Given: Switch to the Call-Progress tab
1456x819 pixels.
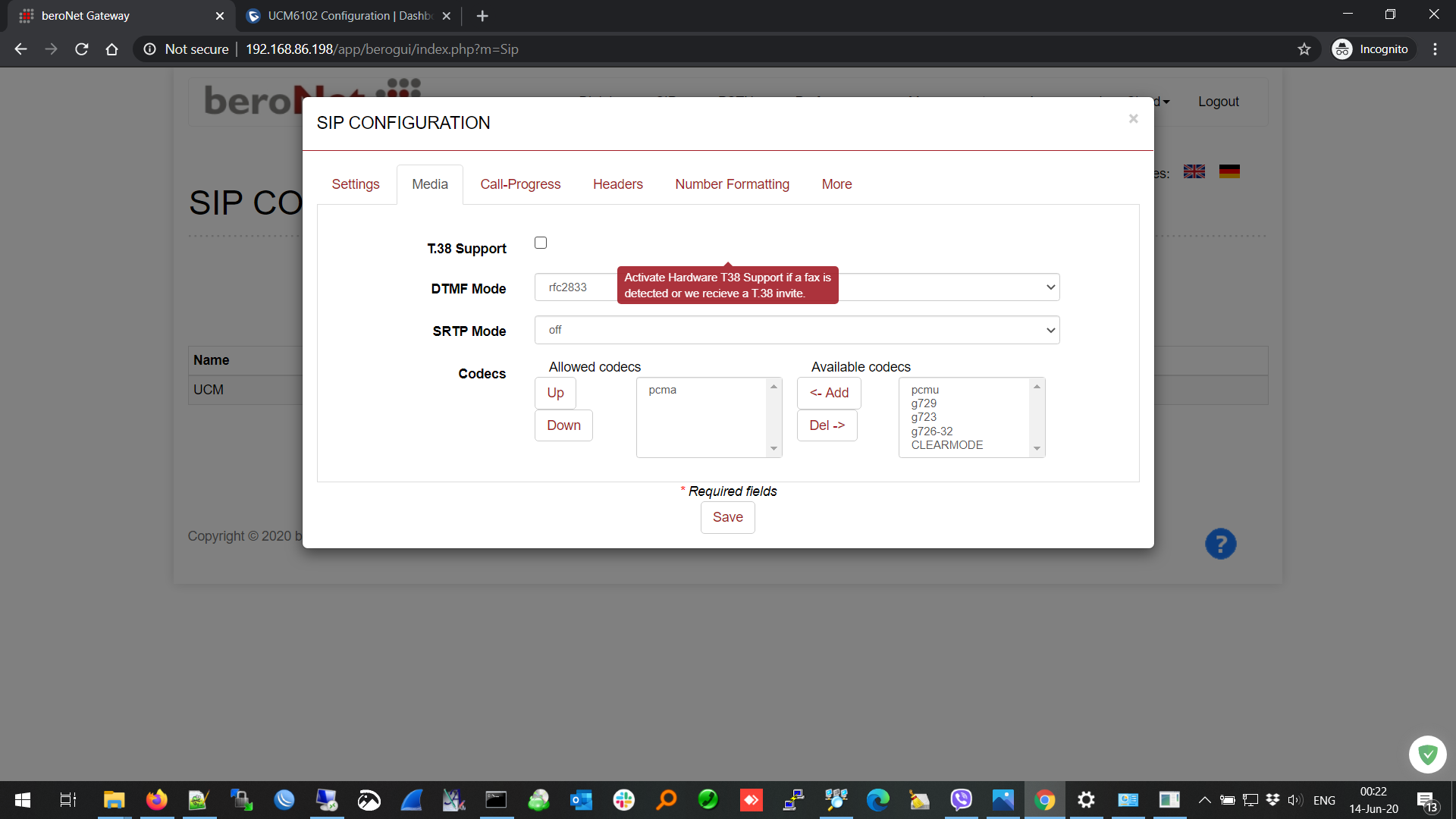Looking at the screenshot, I should point(520,184).
